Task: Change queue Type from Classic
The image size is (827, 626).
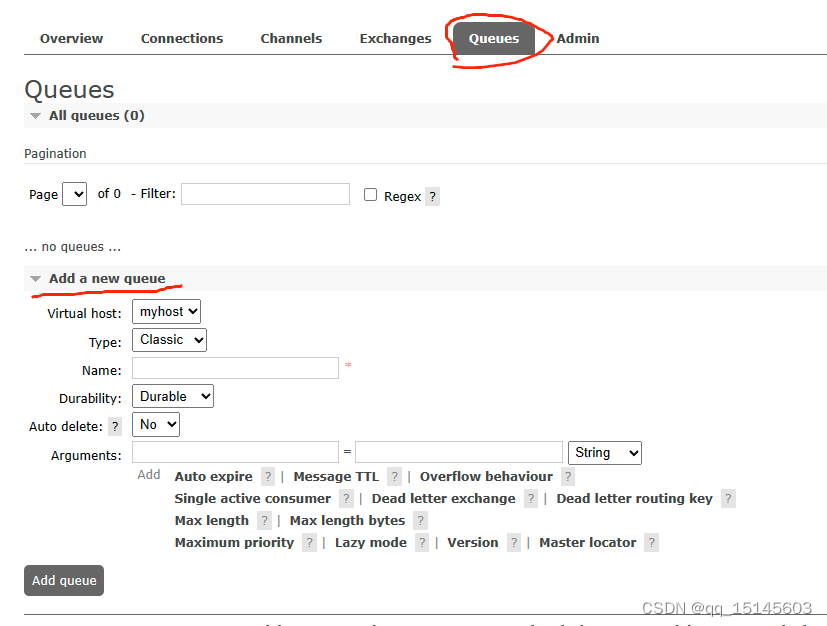Action: coord(168,340)
